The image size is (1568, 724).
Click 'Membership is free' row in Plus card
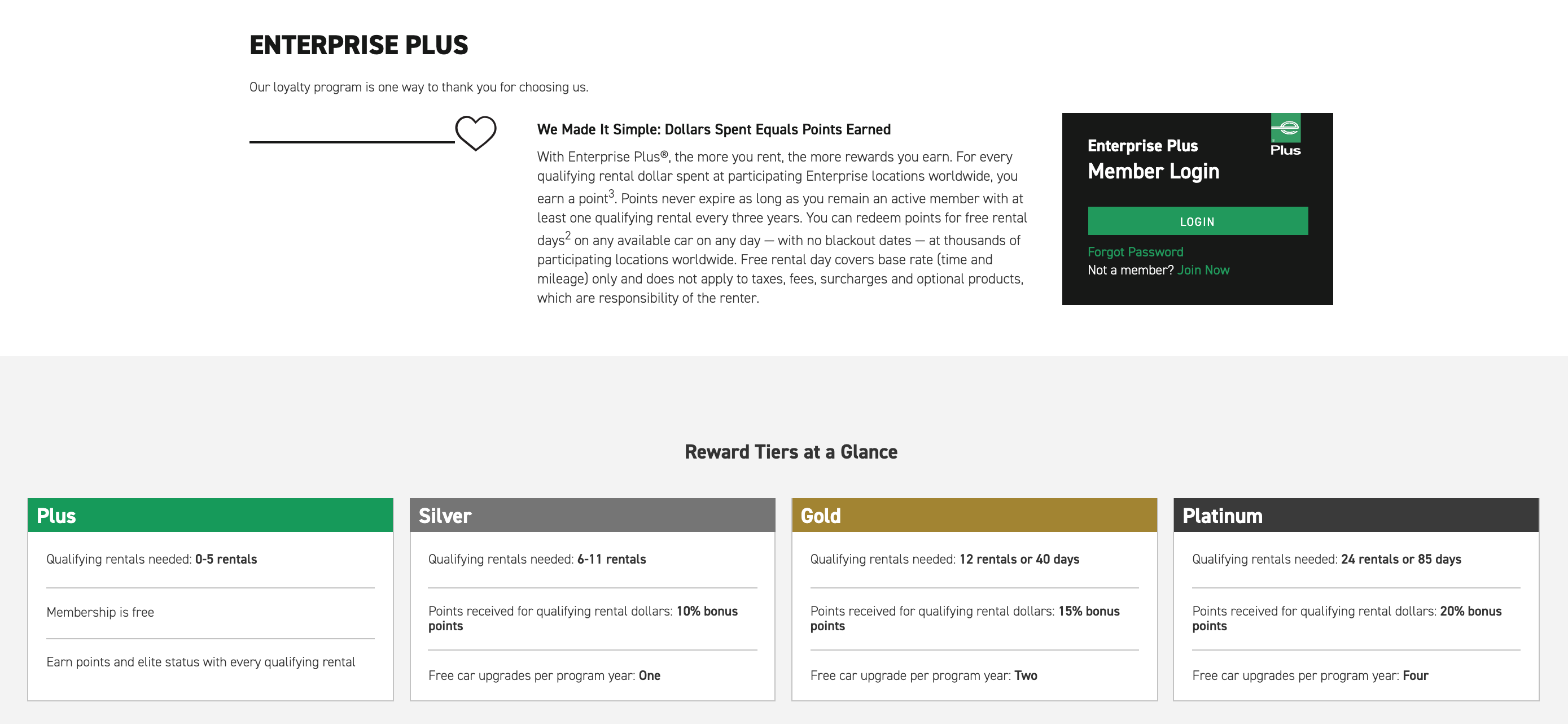click(x=211, y=613)
